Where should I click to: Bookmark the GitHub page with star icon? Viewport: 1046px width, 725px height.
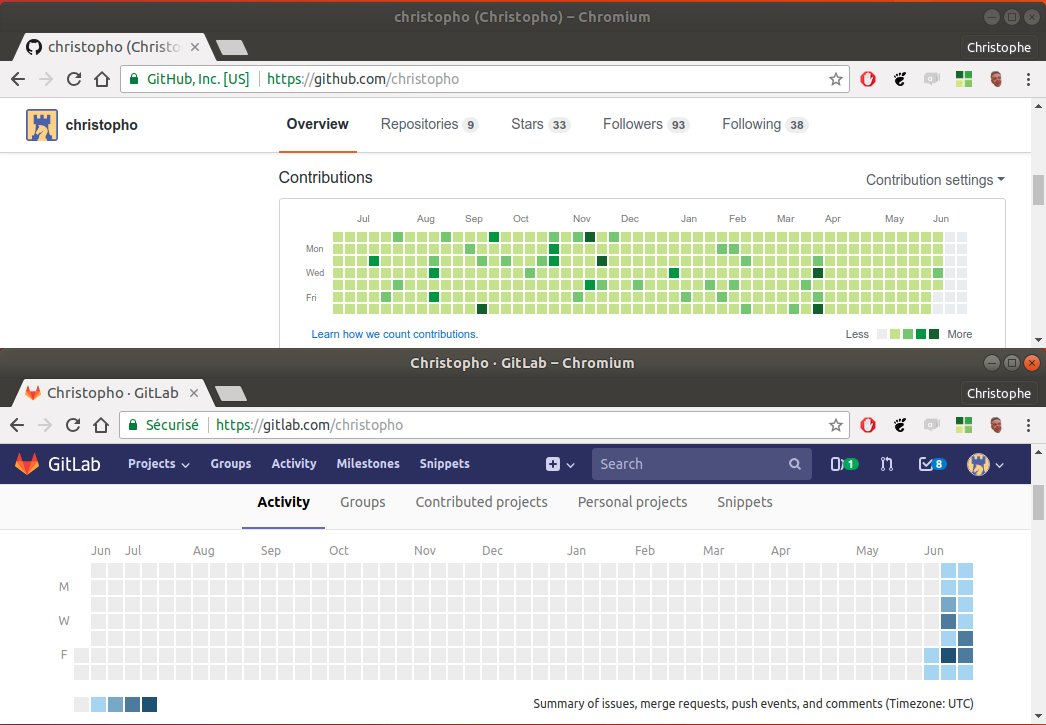pyautogui.click(x=836, y=79)
